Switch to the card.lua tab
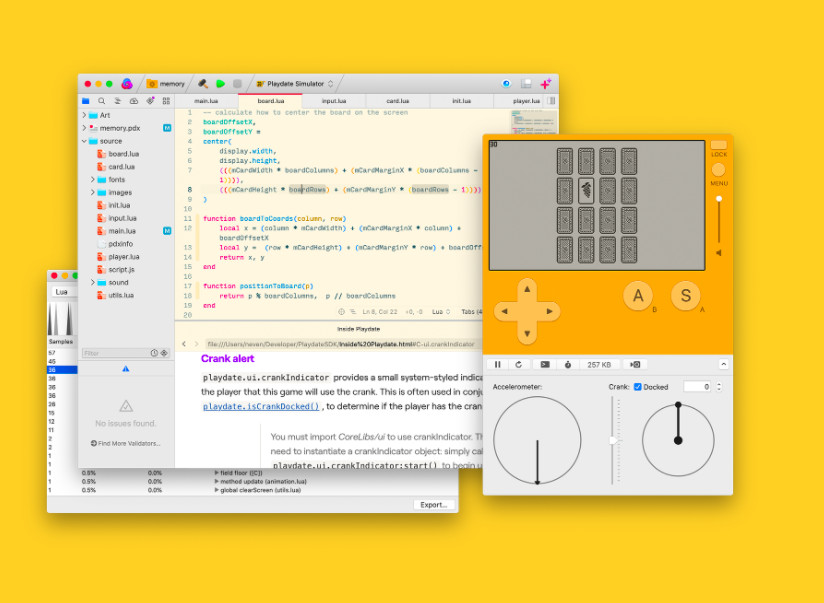This screenshot has width=824, height=603. [x=398, y=101]
